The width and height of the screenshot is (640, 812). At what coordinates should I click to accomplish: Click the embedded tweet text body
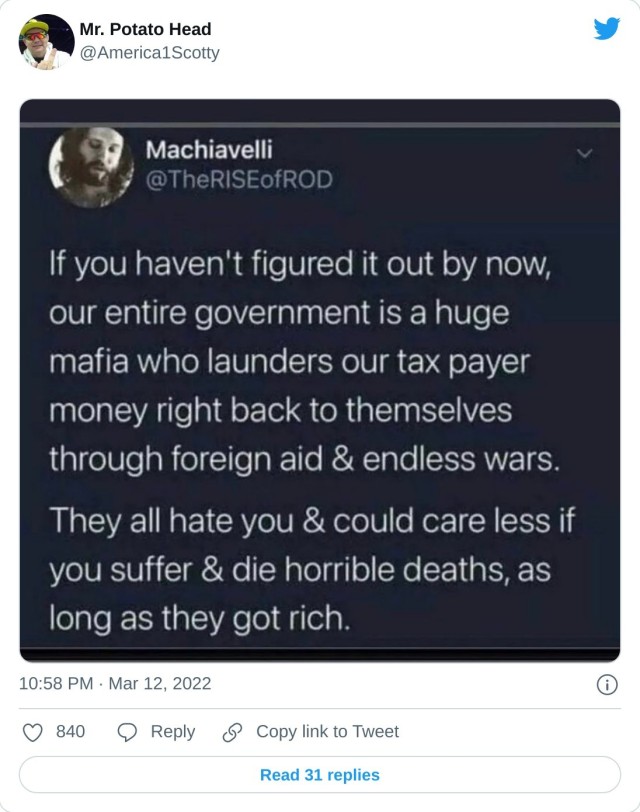tap(312, 441)
